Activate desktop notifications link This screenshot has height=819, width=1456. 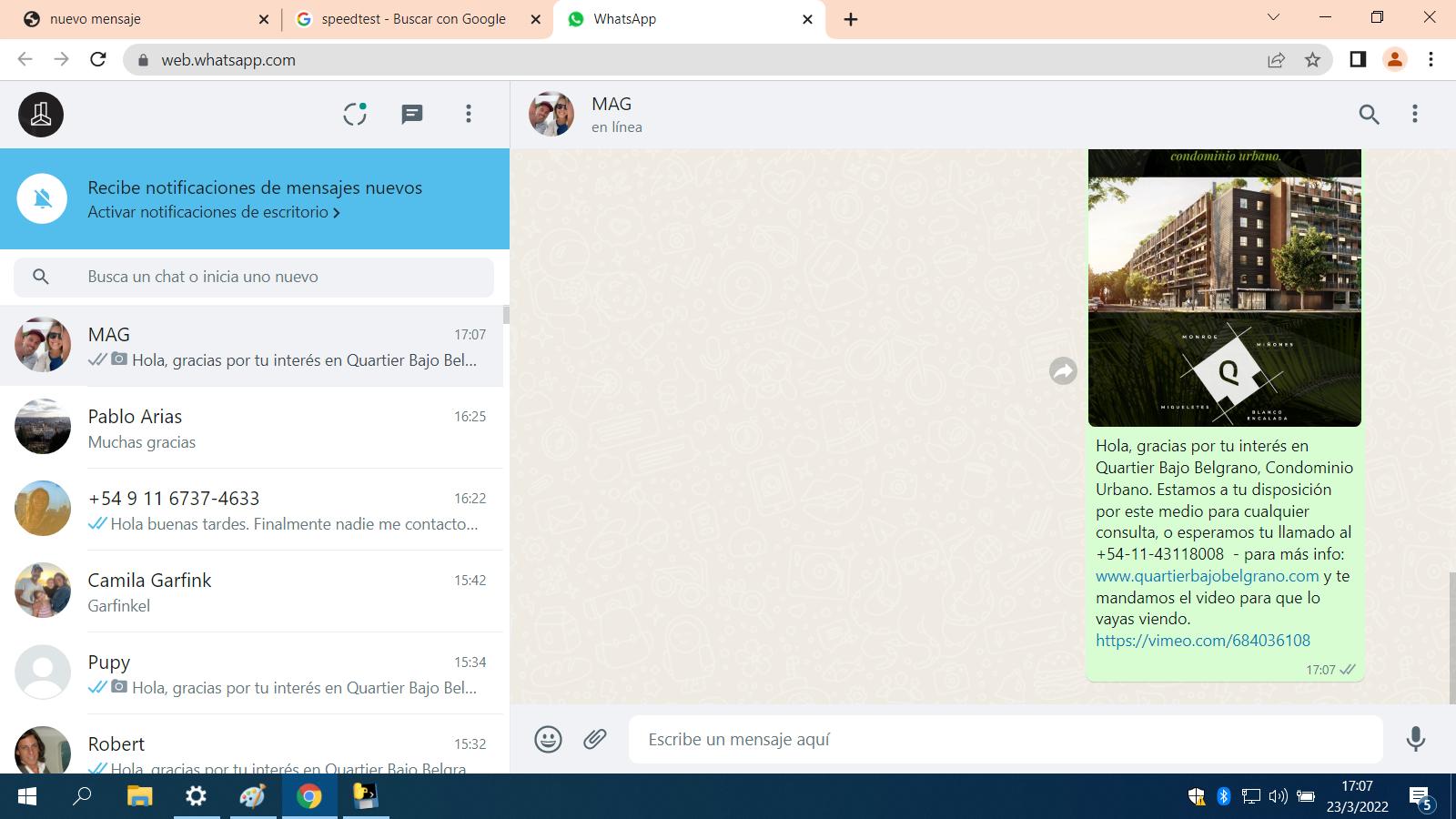point(214,212)
